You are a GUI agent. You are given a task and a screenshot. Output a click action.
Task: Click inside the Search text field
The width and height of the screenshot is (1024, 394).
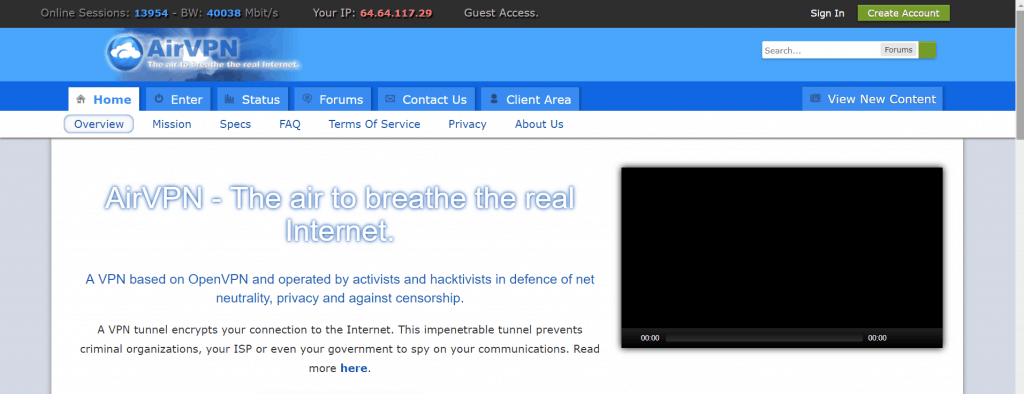coord(821,50)
